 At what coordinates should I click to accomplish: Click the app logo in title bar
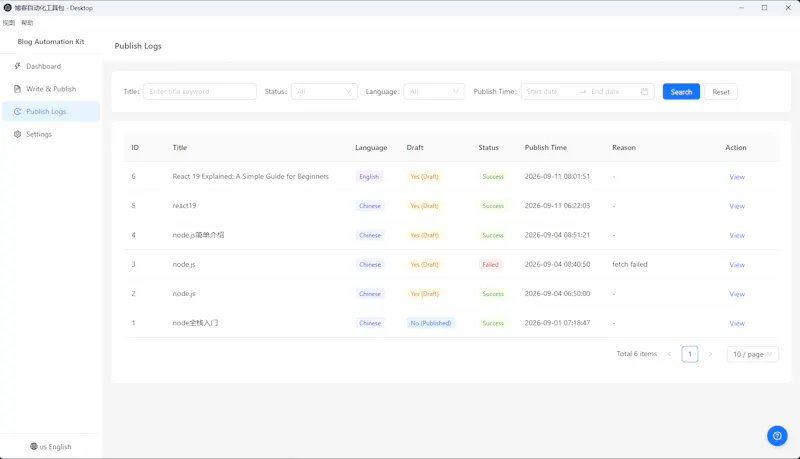(8, 8)
